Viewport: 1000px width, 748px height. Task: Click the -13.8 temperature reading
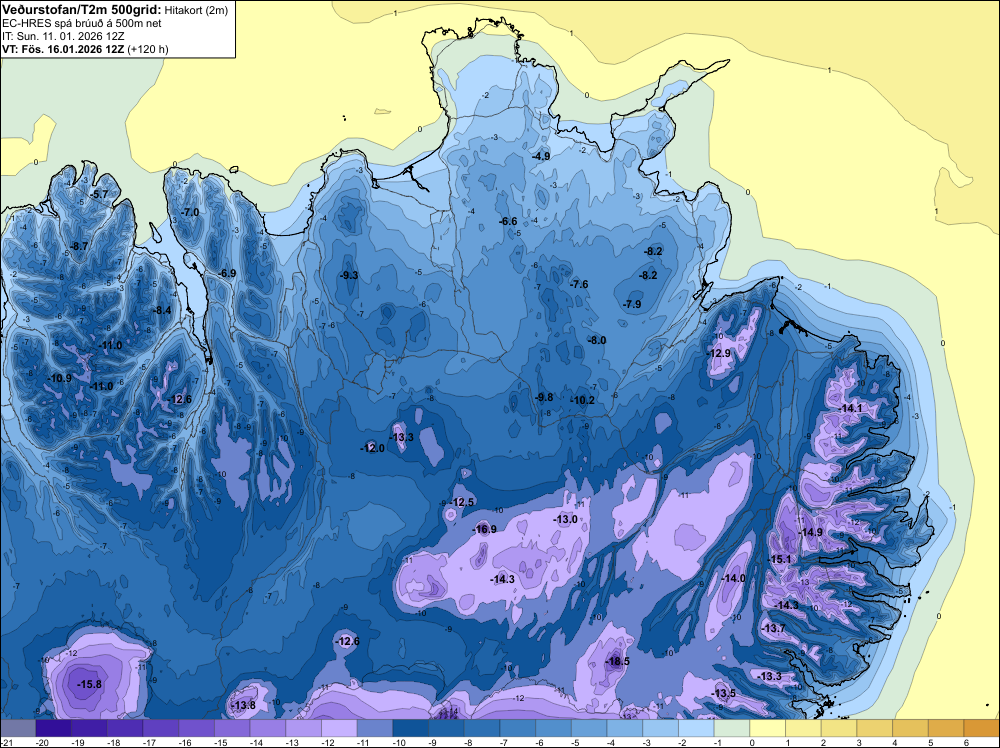pyautogui.click(x=244, y=705)
